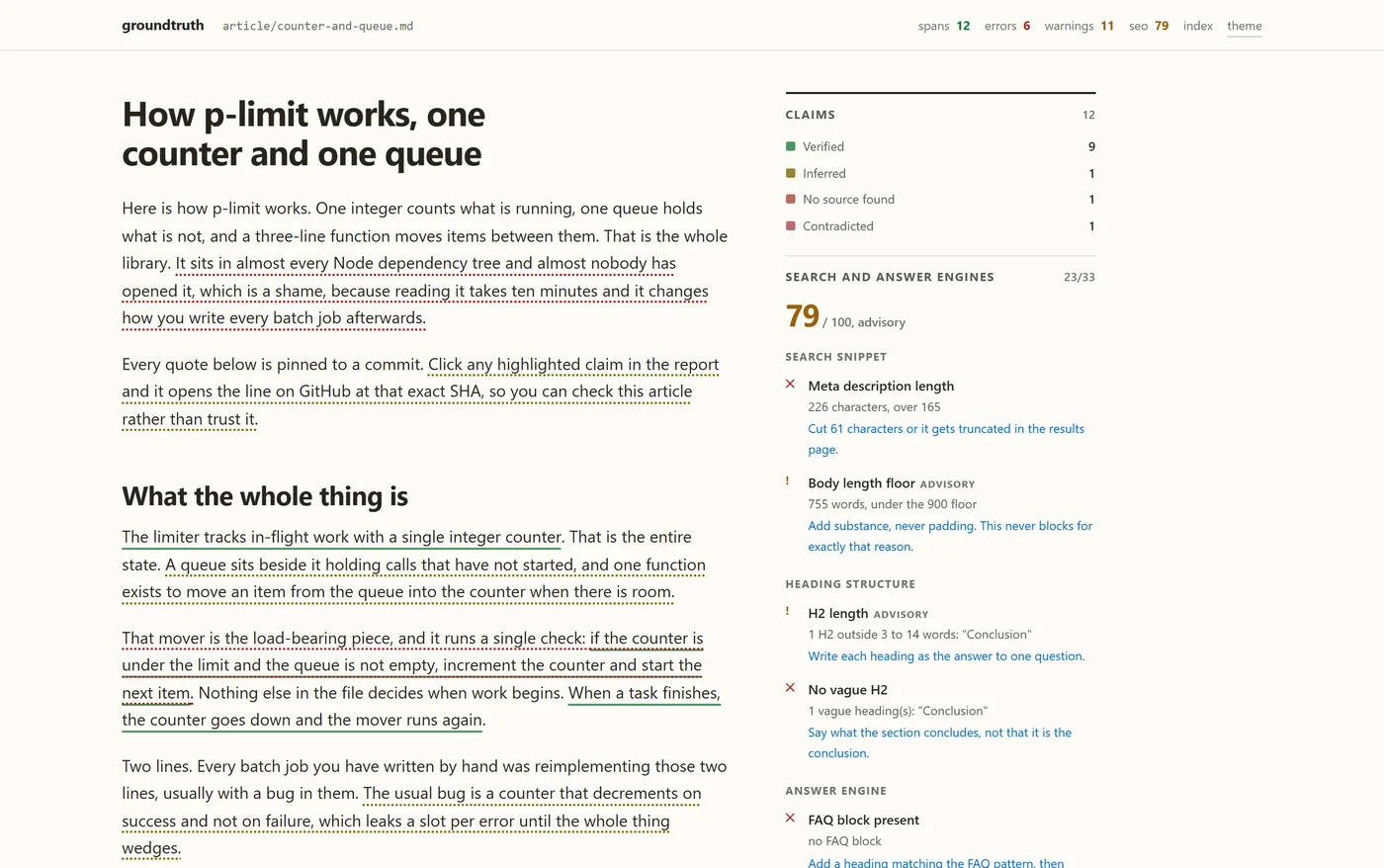Image resolution: width=1384 pixels, height=868 pixels.
Task: Click the No source found swatch
Action: (790, 199)
